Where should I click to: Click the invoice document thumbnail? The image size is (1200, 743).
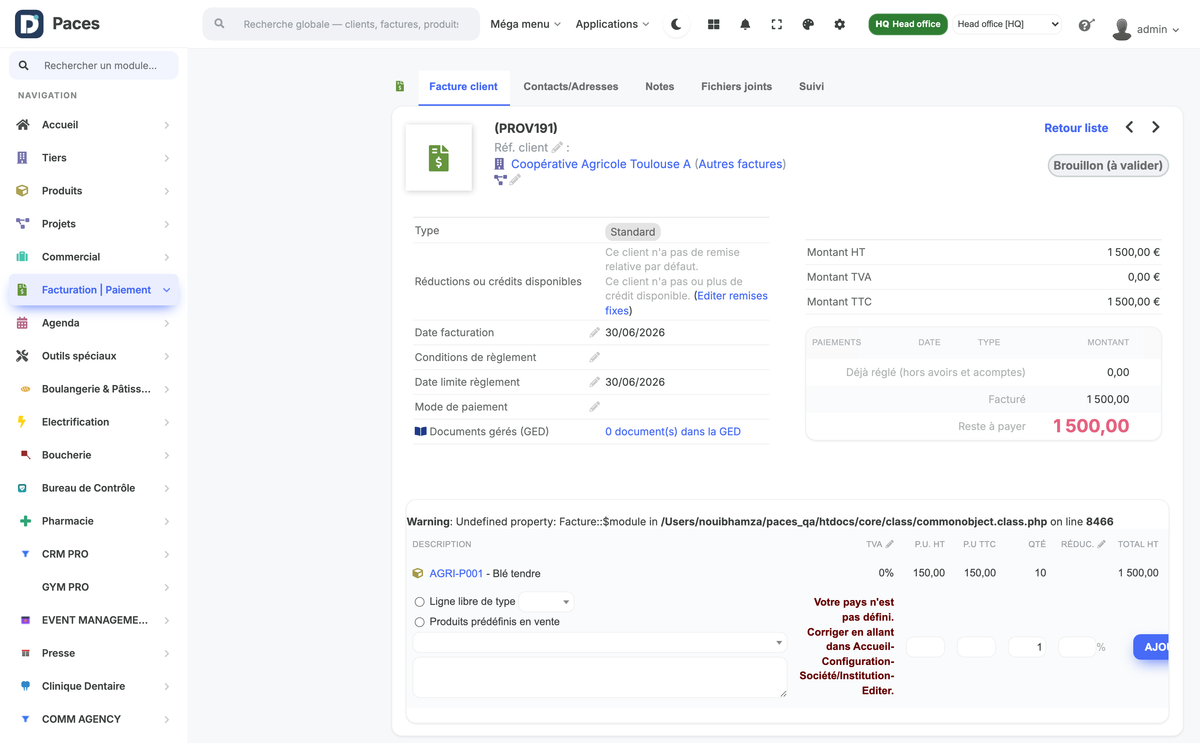click(439, 158)
